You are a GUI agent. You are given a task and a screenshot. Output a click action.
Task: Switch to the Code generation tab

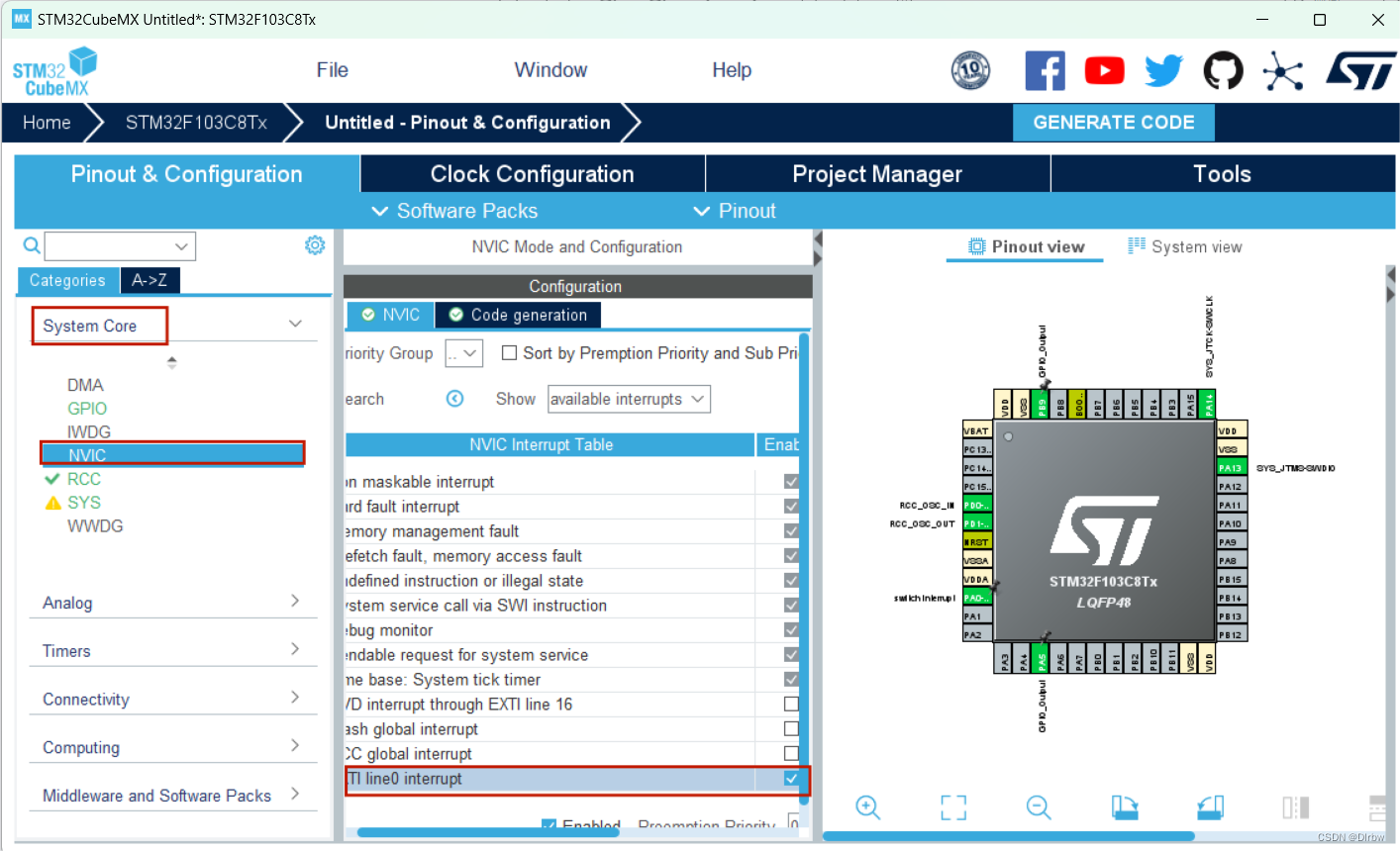click(x=518, y=315)
